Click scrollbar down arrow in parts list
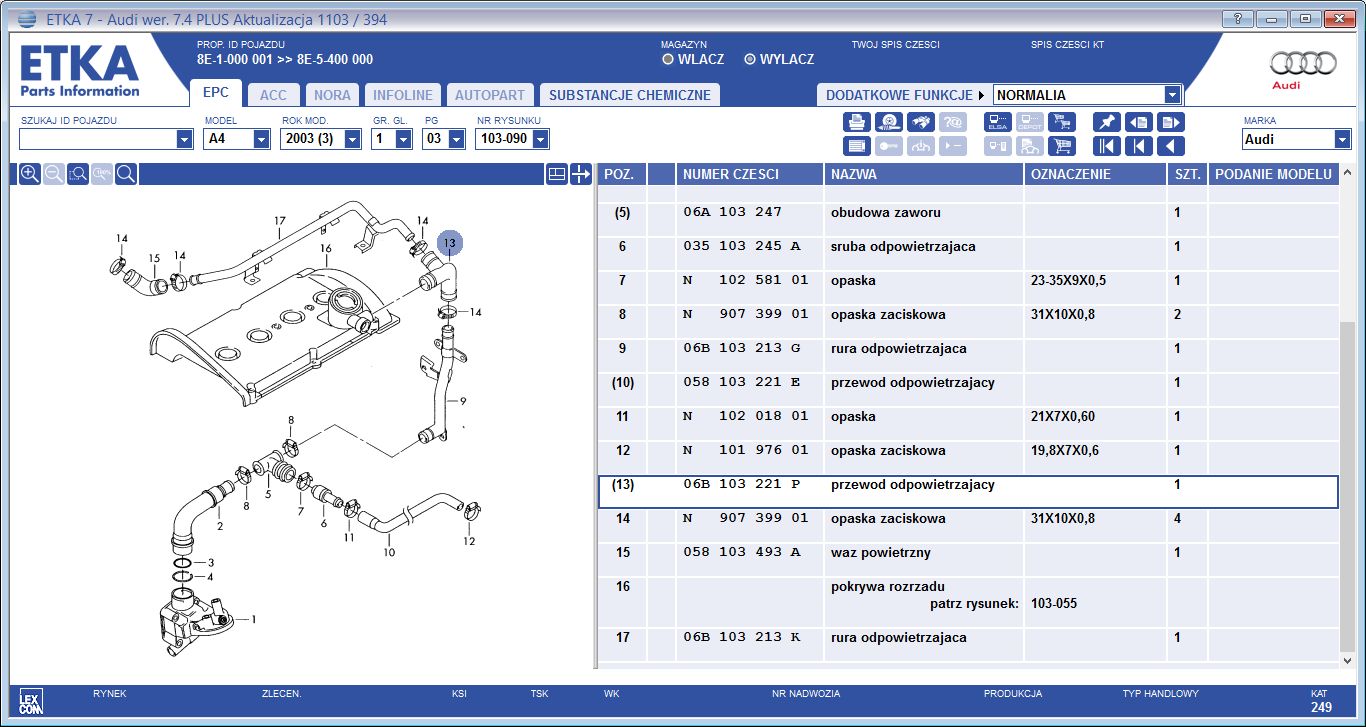Image resolution: width=1366 pixels, height=727 pixels. click(1347, 660)
